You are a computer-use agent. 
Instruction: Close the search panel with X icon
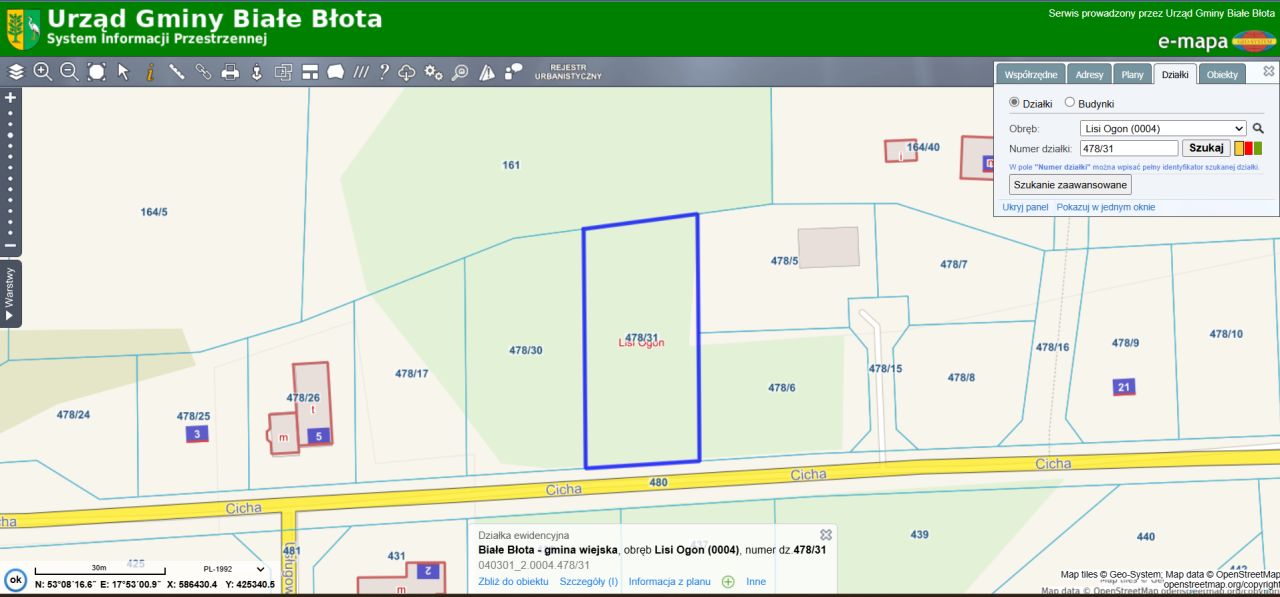[1269, 71]
